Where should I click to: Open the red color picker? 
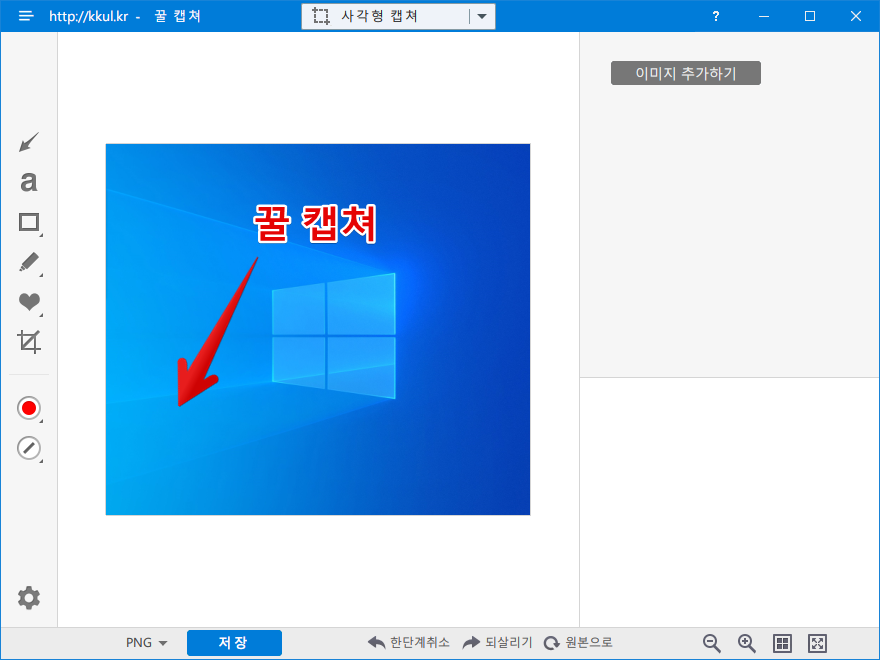(x=29, y=408)
